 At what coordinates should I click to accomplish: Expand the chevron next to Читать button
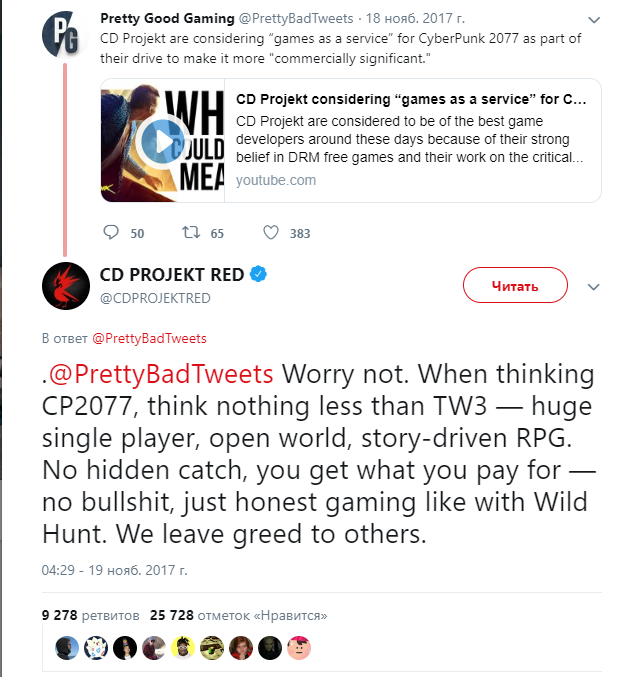pos(593,286)
